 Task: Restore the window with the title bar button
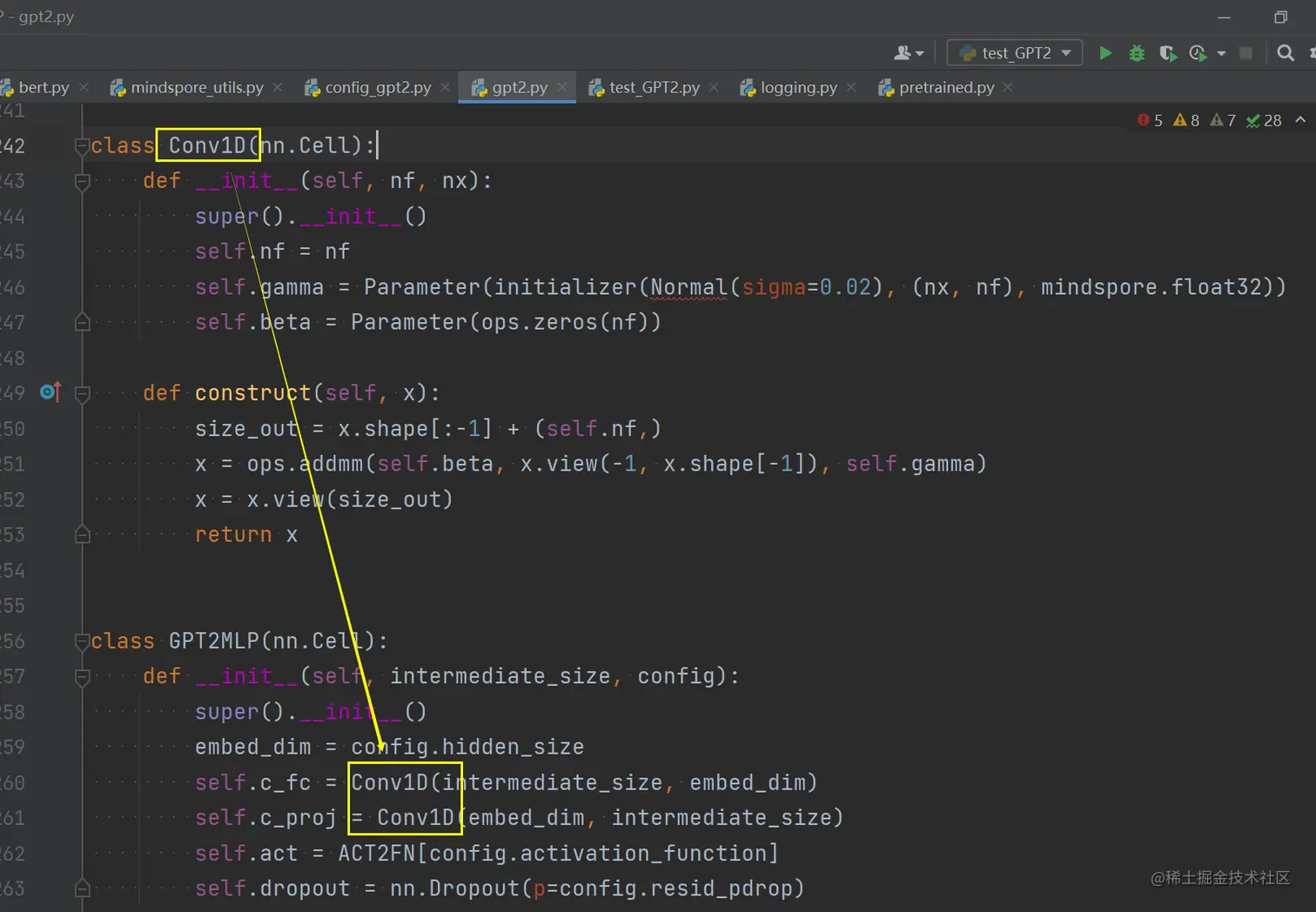(1280, 17)
